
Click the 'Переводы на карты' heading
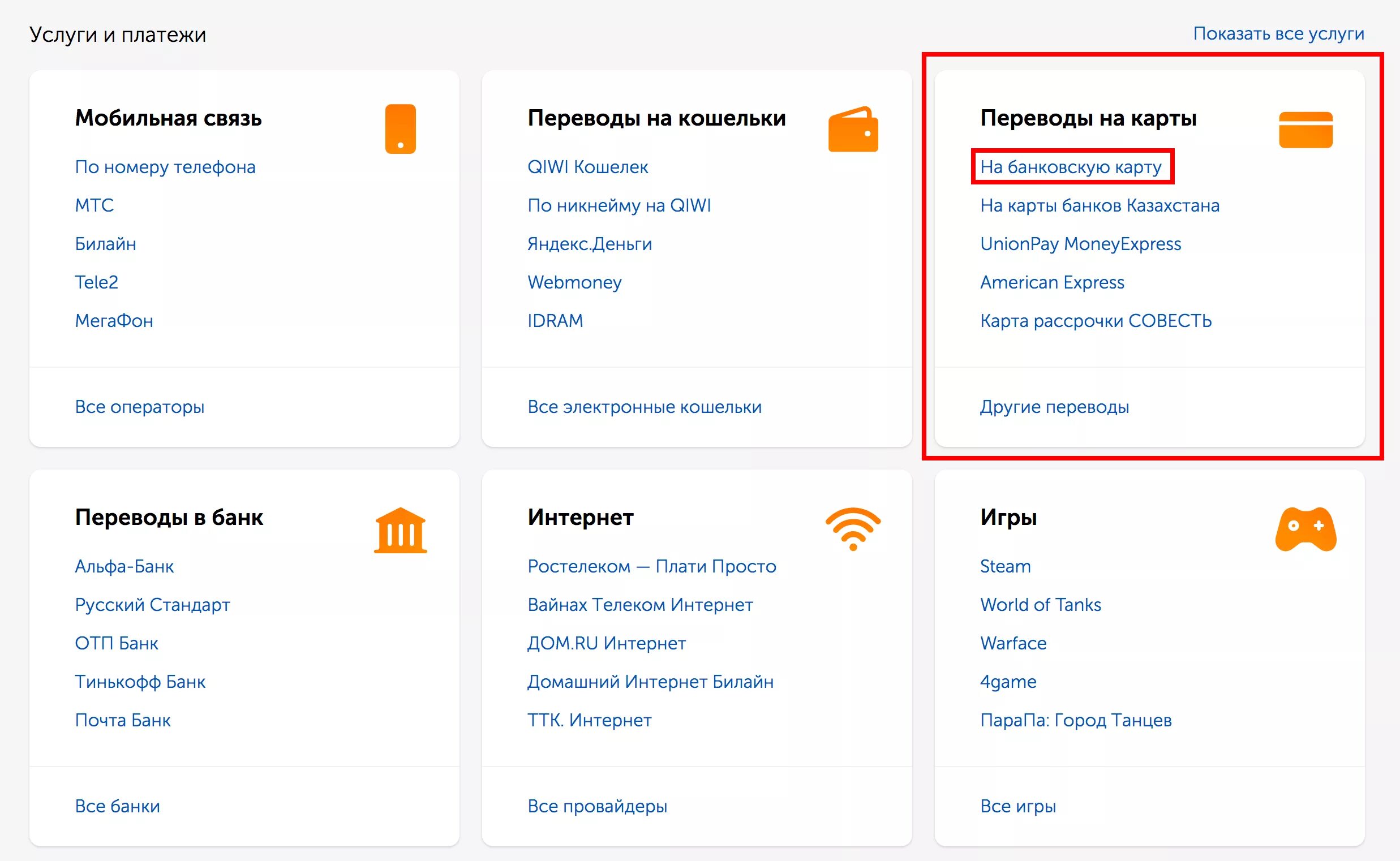click(1088, 118)
